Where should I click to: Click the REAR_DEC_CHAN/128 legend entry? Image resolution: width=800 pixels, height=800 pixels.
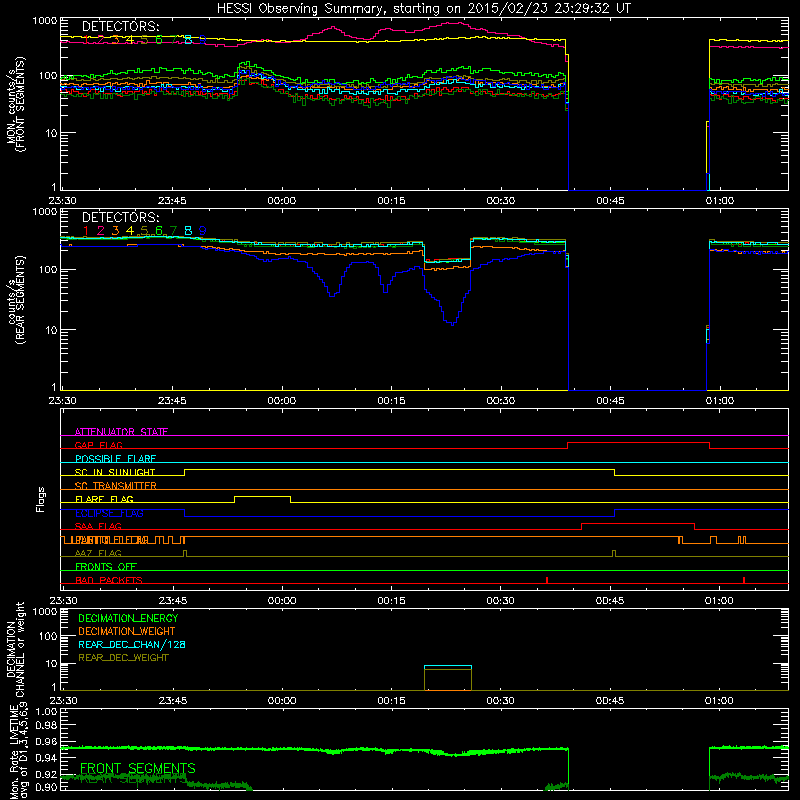coord(132,644)
